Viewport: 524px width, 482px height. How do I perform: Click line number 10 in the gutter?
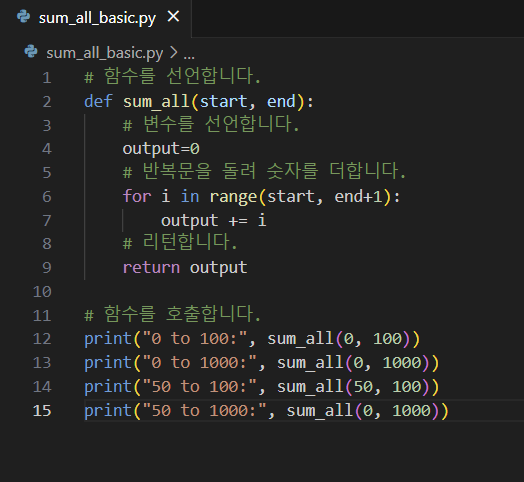click(x=42, y=292)
